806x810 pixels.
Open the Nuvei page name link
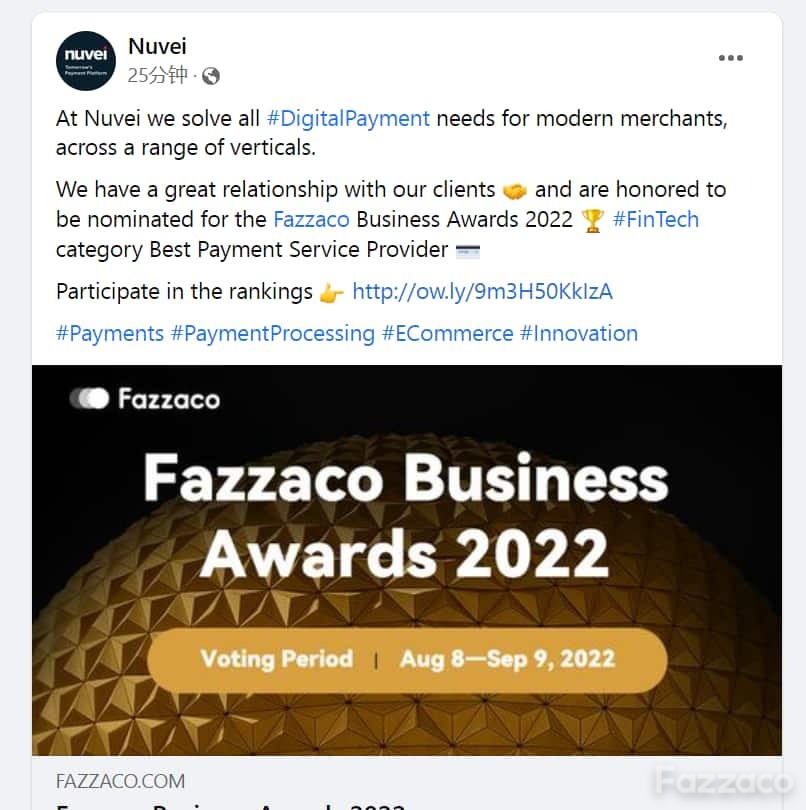[157, 46]
